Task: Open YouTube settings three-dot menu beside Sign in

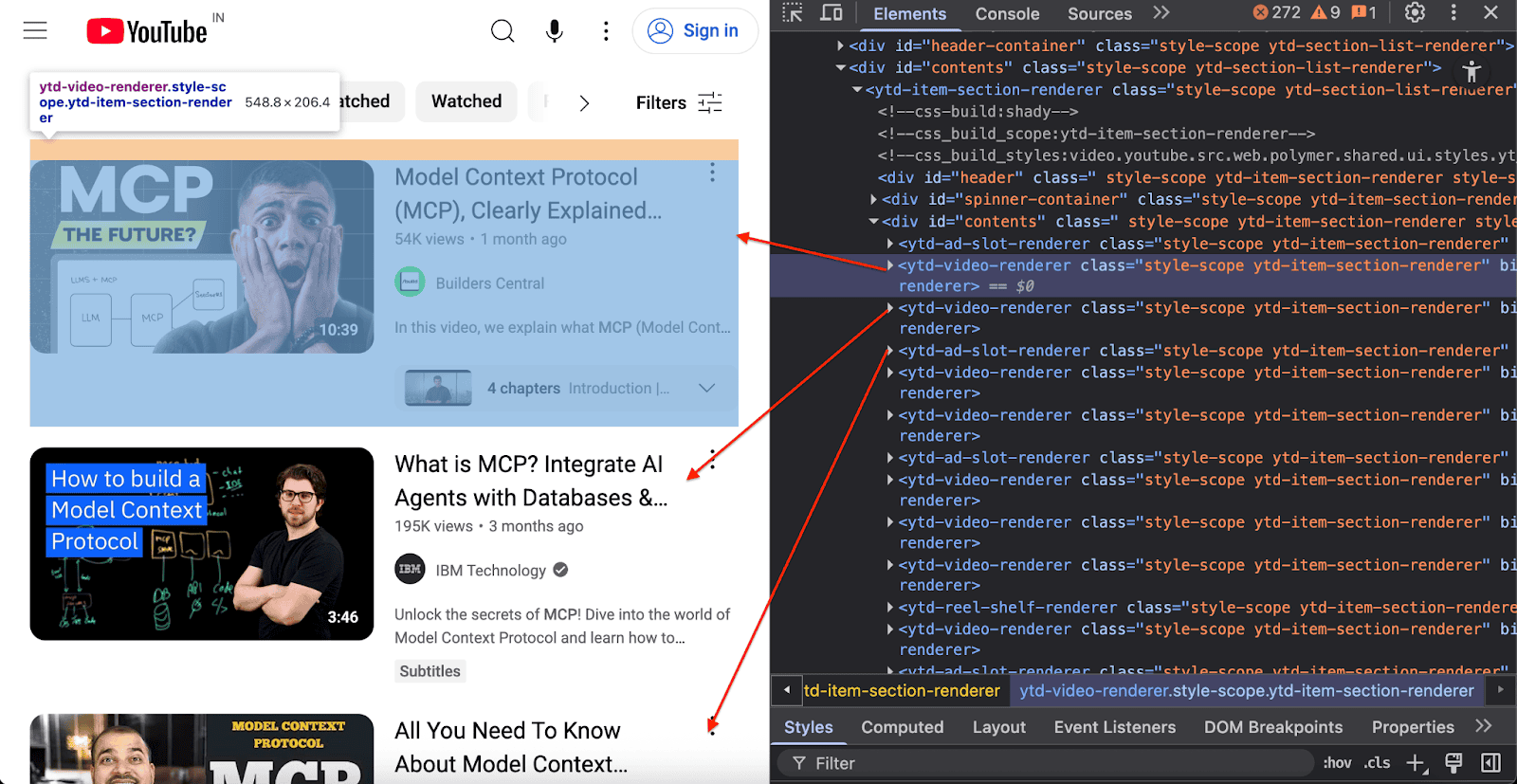Action: click(606, 31)
